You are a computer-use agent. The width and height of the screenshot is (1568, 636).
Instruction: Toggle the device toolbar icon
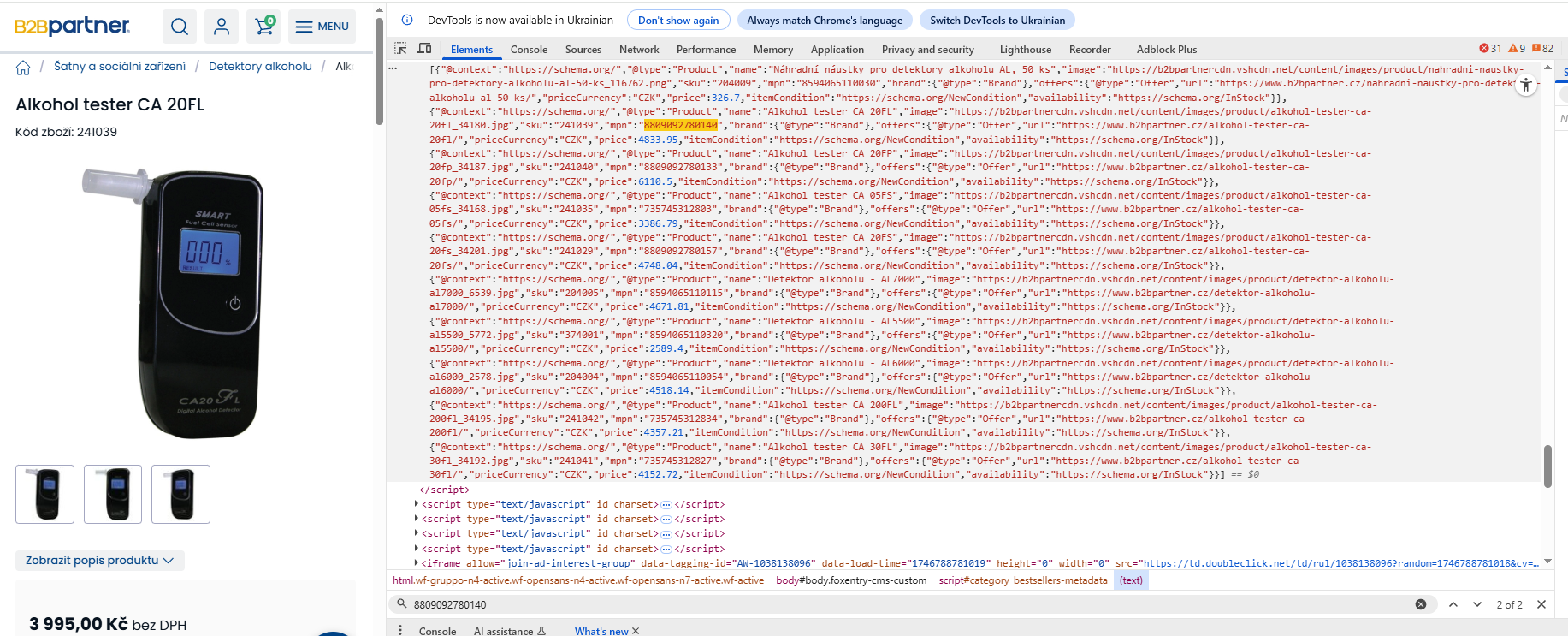(x=424, y=49)
